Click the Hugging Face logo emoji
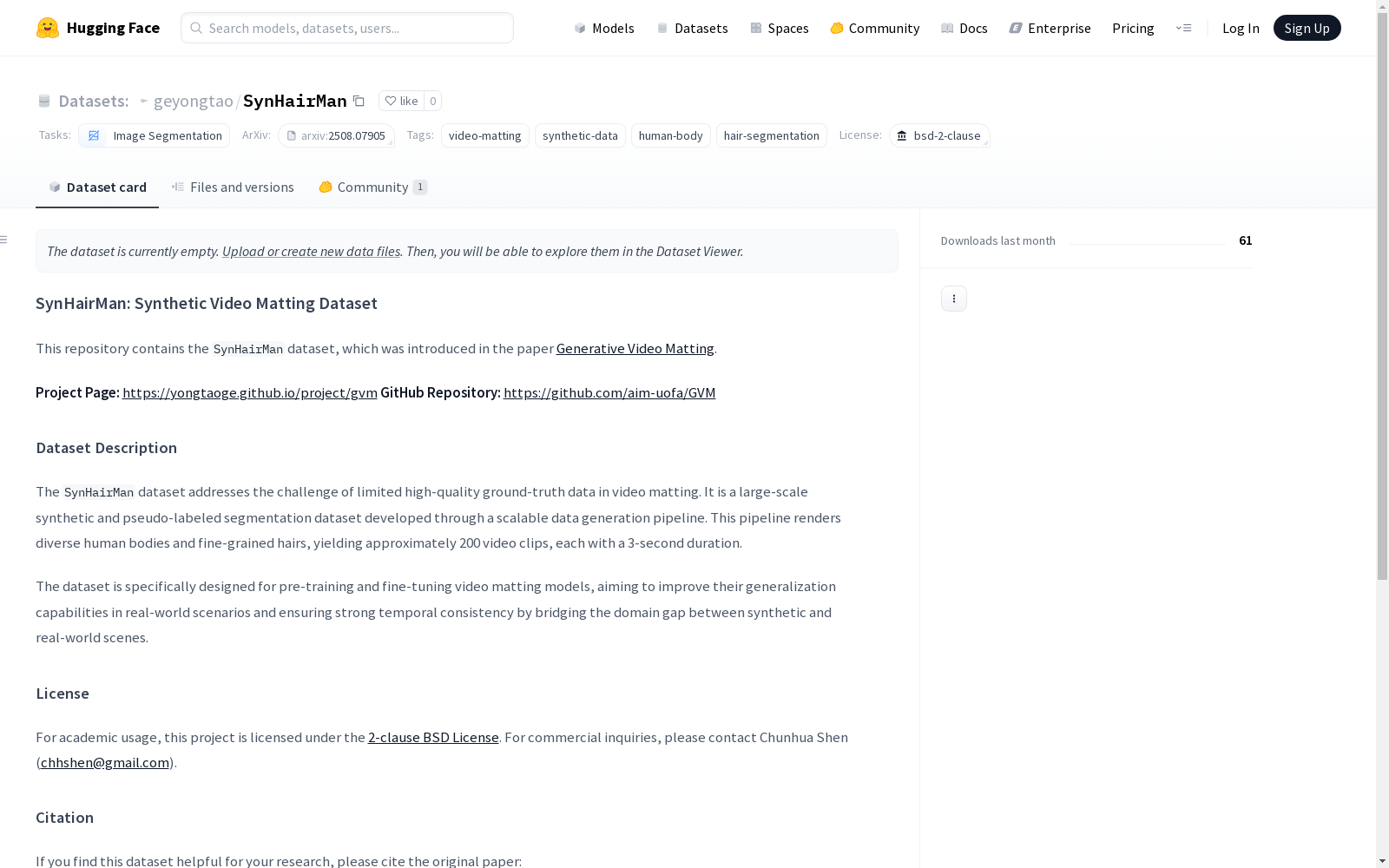1389x868 pixels. point(48,28)
